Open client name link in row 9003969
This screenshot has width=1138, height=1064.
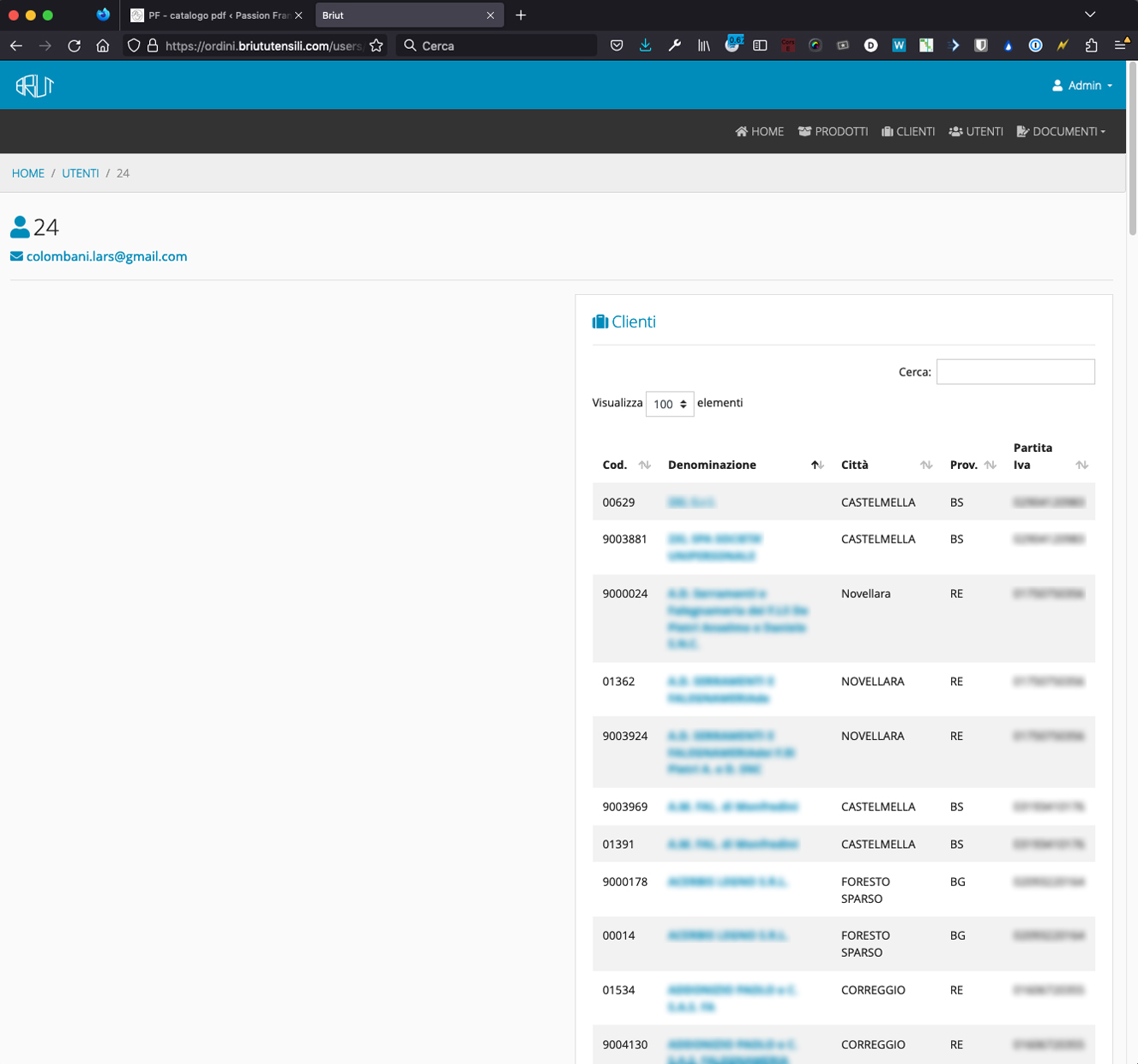(732, 807)
